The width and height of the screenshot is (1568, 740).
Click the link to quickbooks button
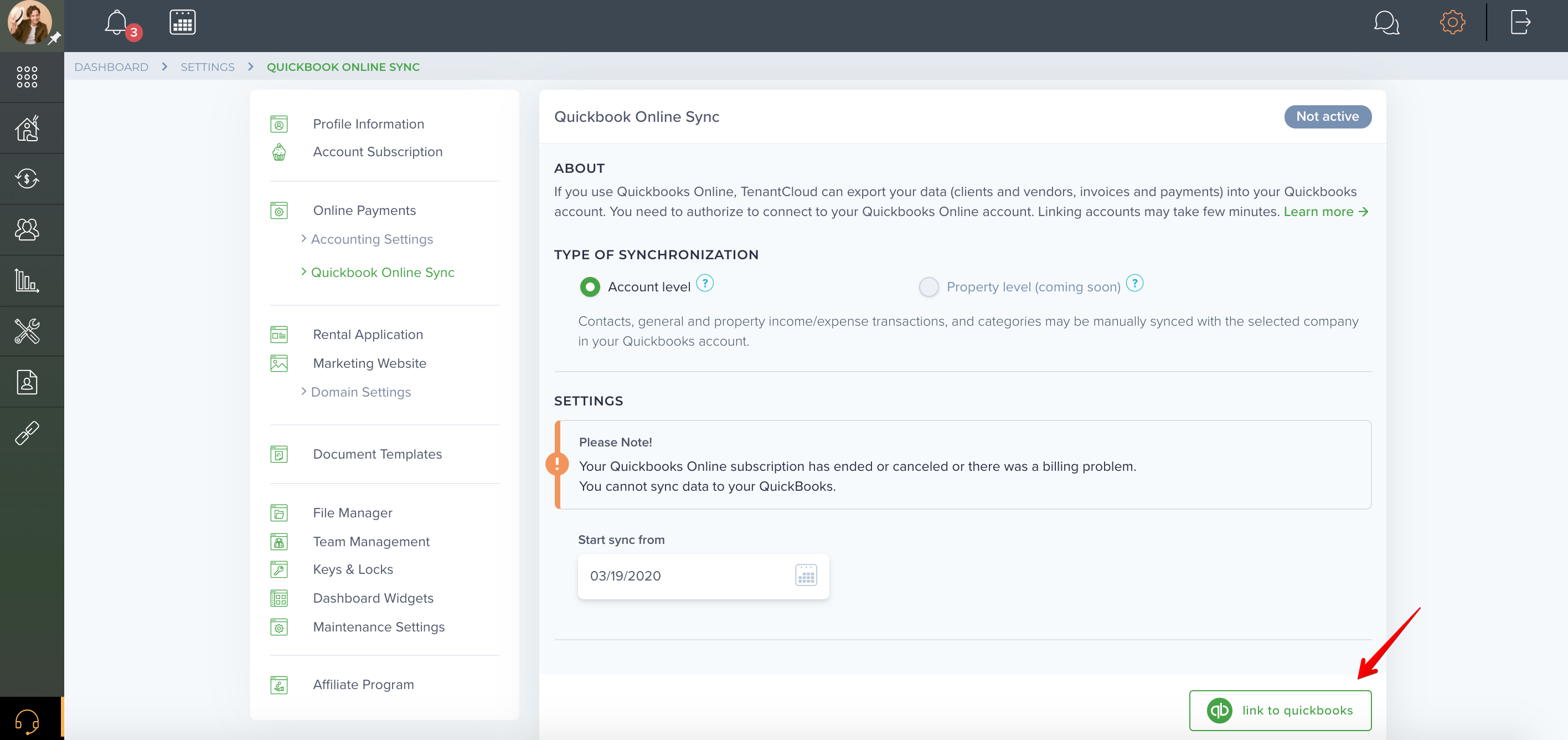(1280, 711)
